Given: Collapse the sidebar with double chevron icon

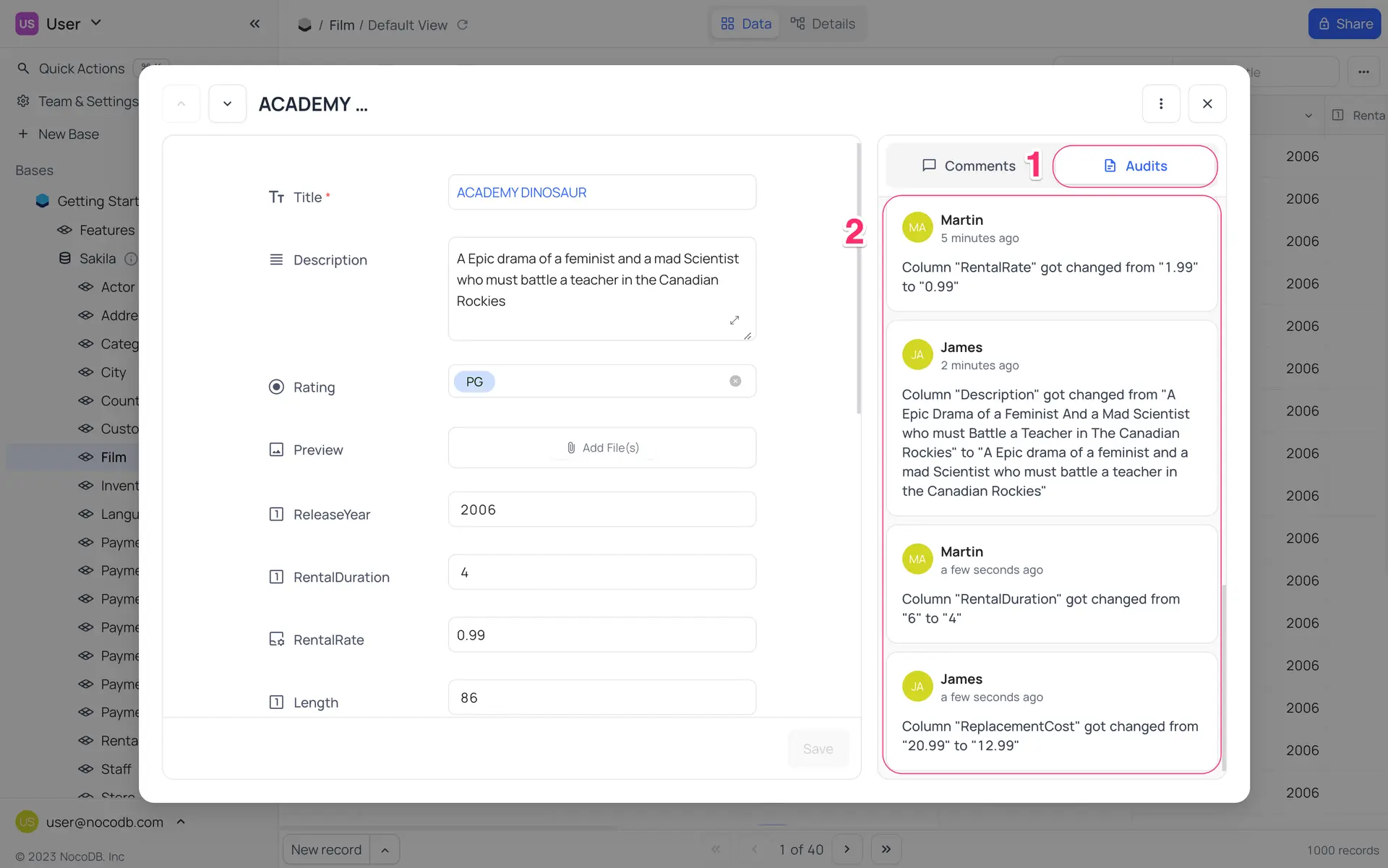Looking at the screenshot, I should point(254,24).
